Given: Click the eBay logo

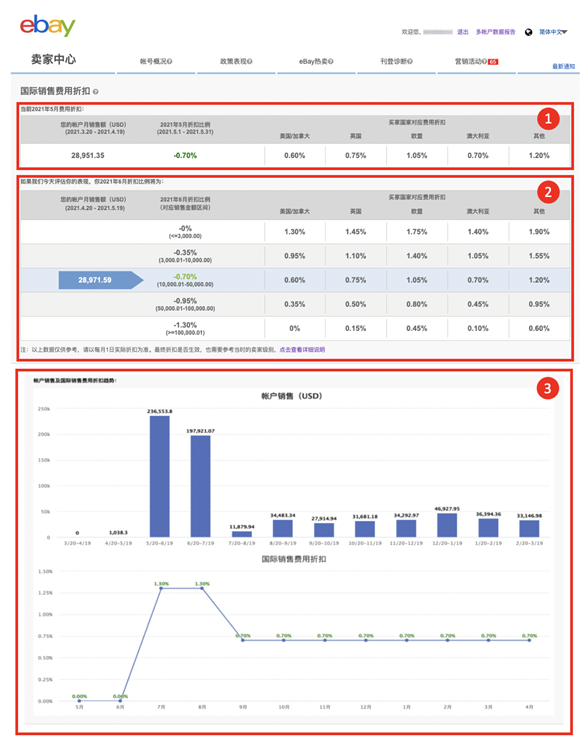Looking at the screenshot, I should point(47,26).
